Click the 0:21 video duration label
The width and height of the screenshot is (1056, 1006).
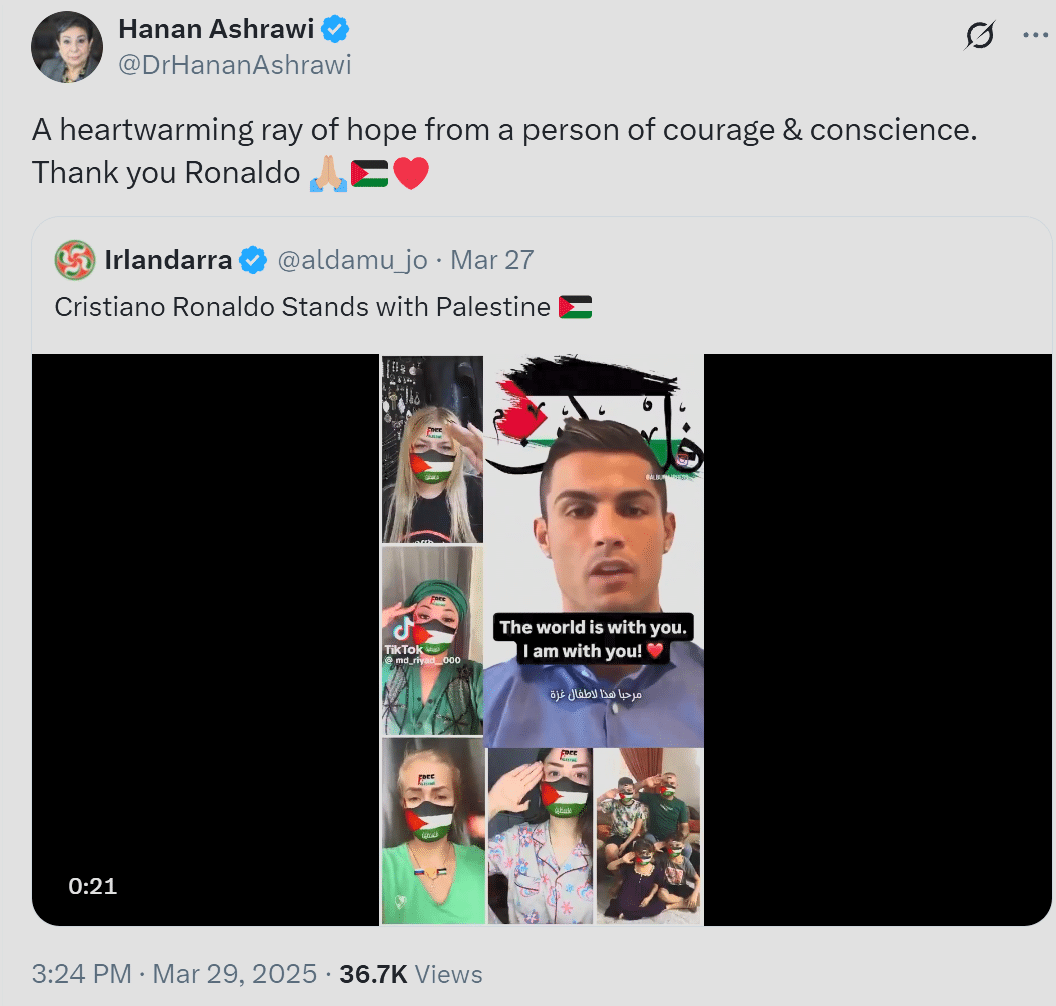pyautogui.click(x=92, y=886)
